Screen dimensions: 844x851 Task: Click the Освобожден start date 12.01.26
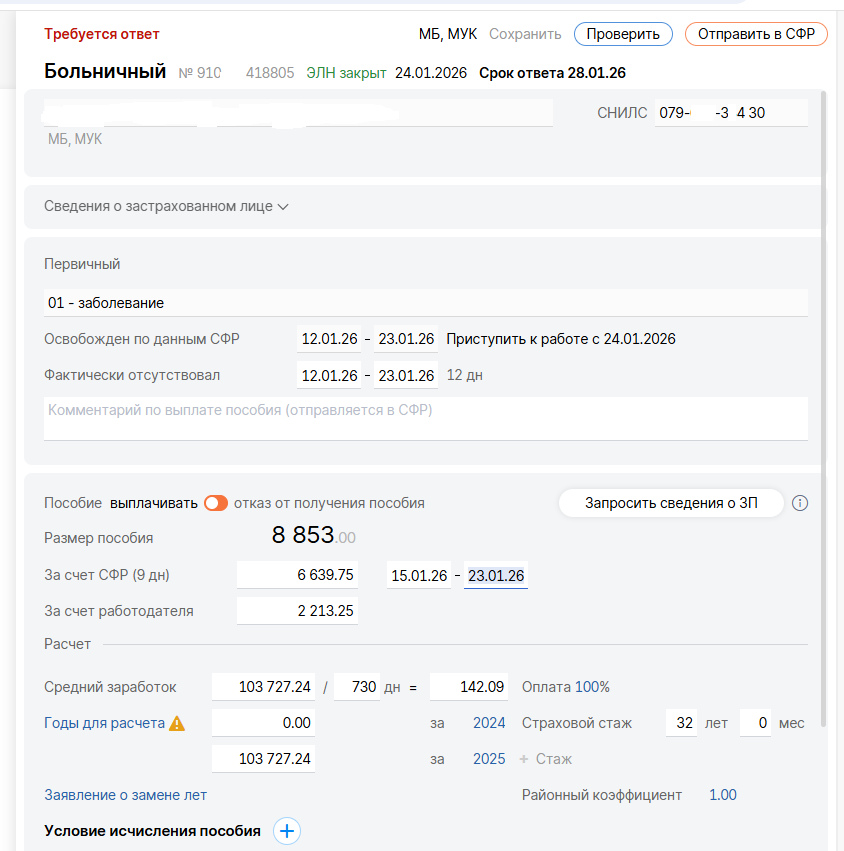point(329,339)
